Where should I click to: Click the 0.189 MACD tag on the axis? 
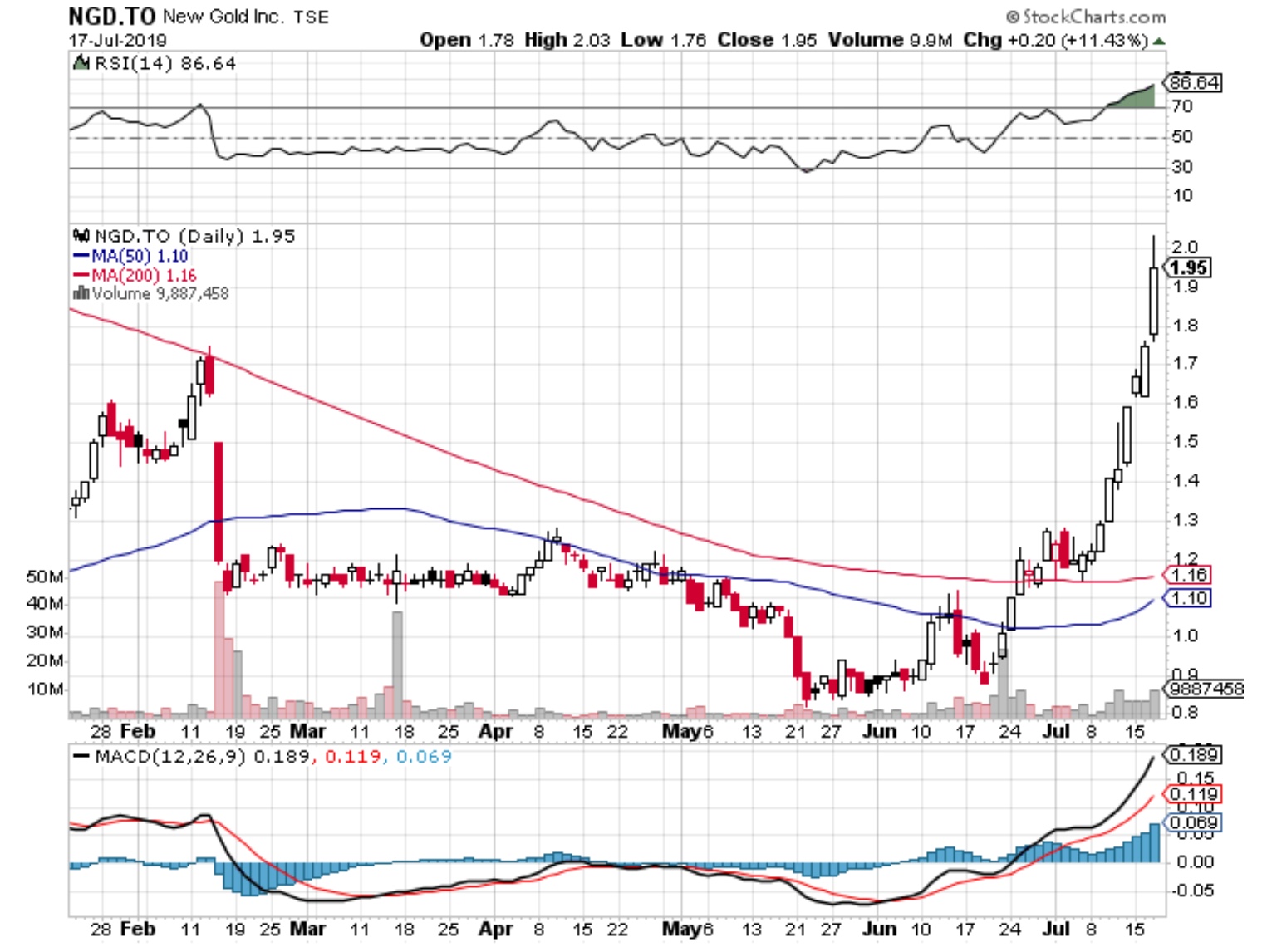1194,755
